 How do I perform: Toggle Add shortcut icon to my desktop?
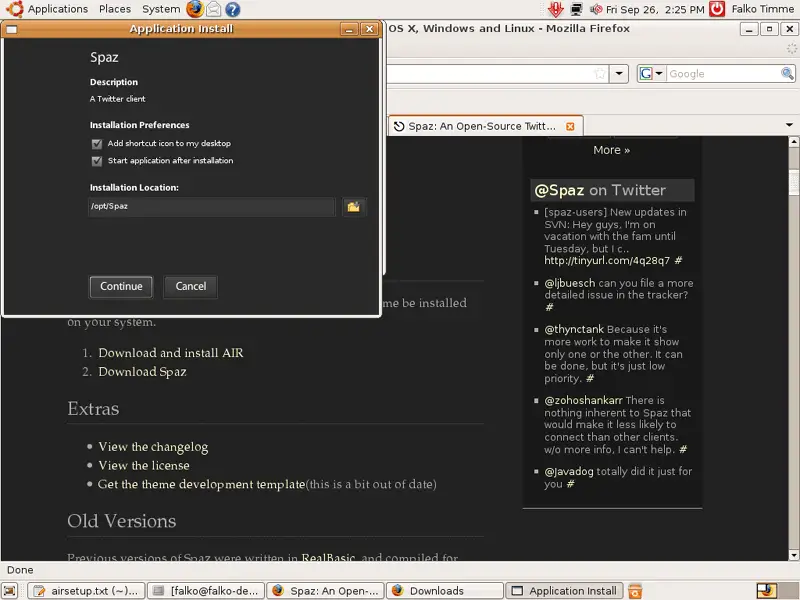point(97,144)
